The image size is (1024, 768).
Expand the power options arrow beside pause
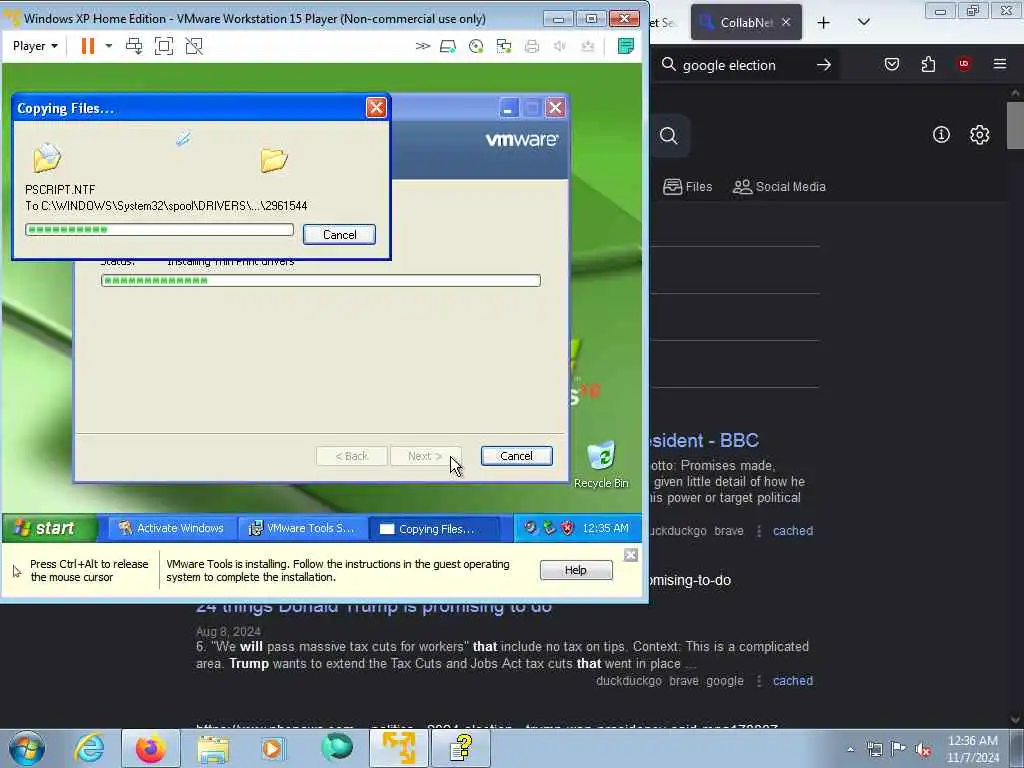click(x=108, y=46)
